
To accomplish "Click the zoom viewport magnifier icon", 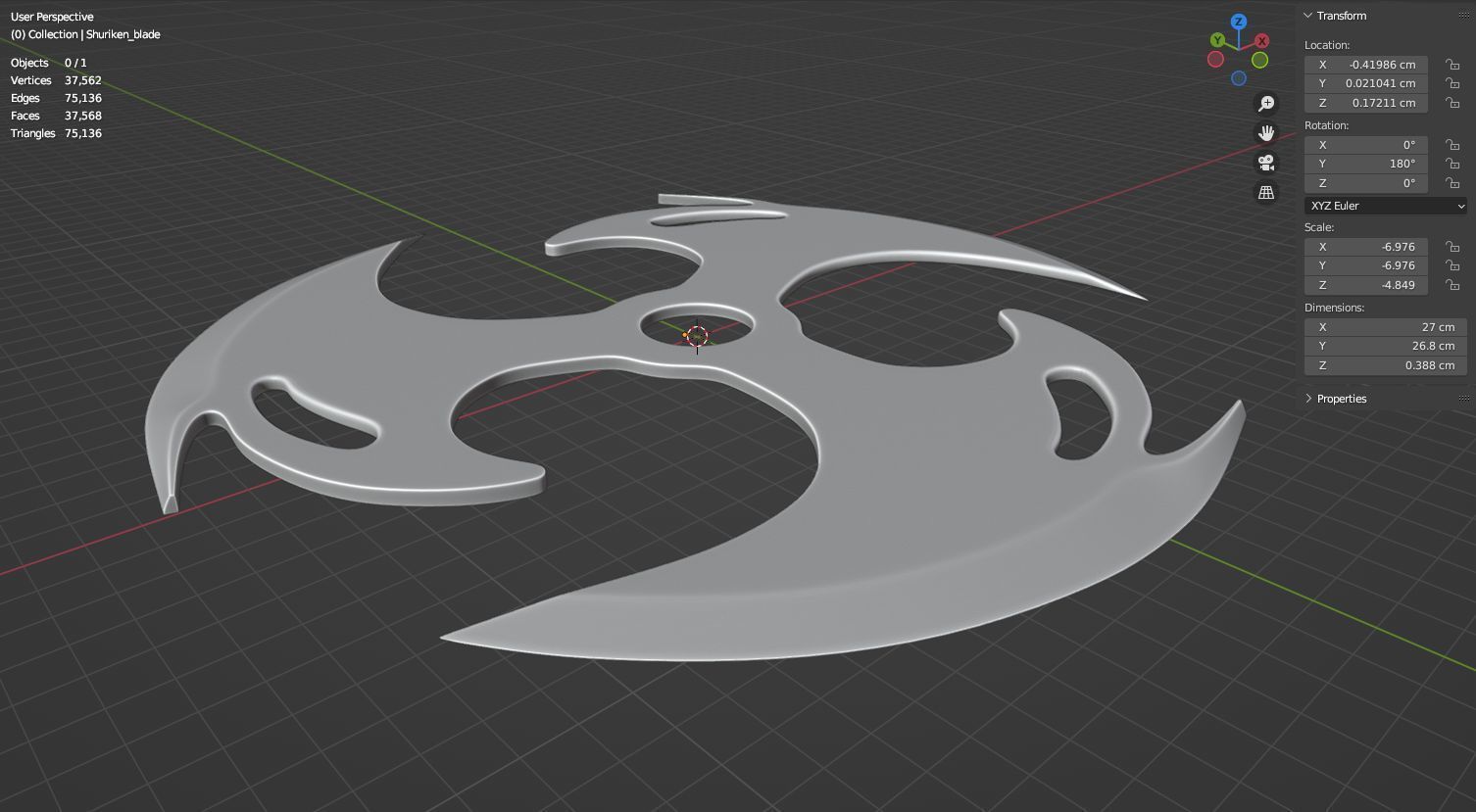I will coord(1266,103).
